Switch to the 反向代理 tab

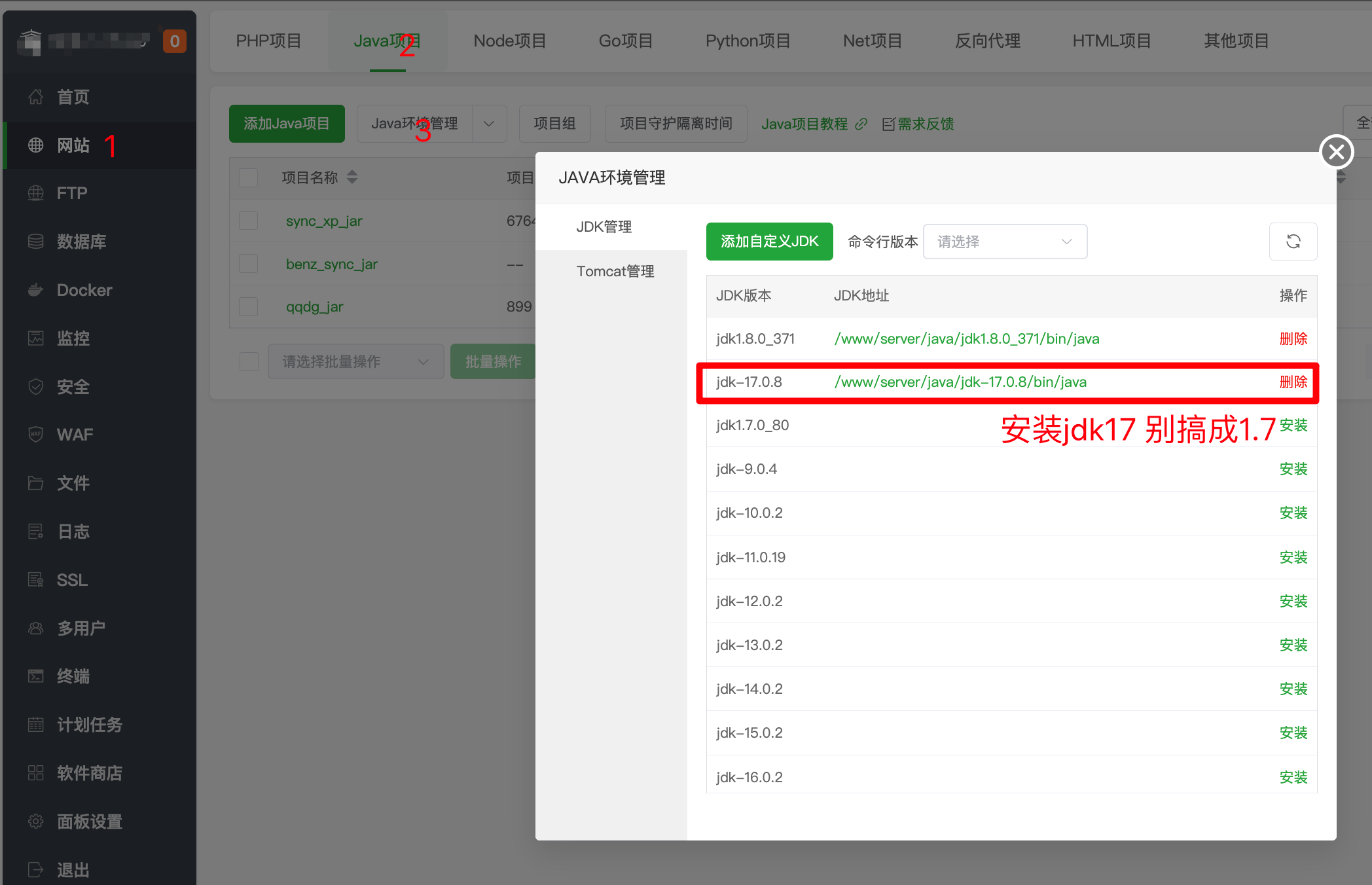point(988,41)
